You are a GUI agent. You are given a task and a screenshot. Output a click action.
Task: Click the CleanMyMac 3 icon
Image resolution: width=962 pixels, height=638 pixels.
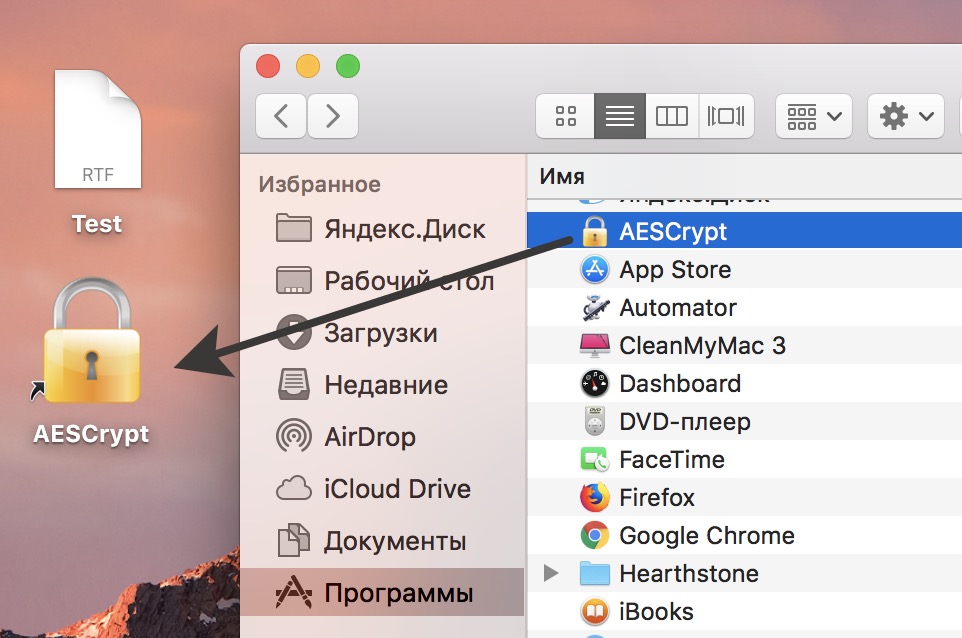[595, 345]
